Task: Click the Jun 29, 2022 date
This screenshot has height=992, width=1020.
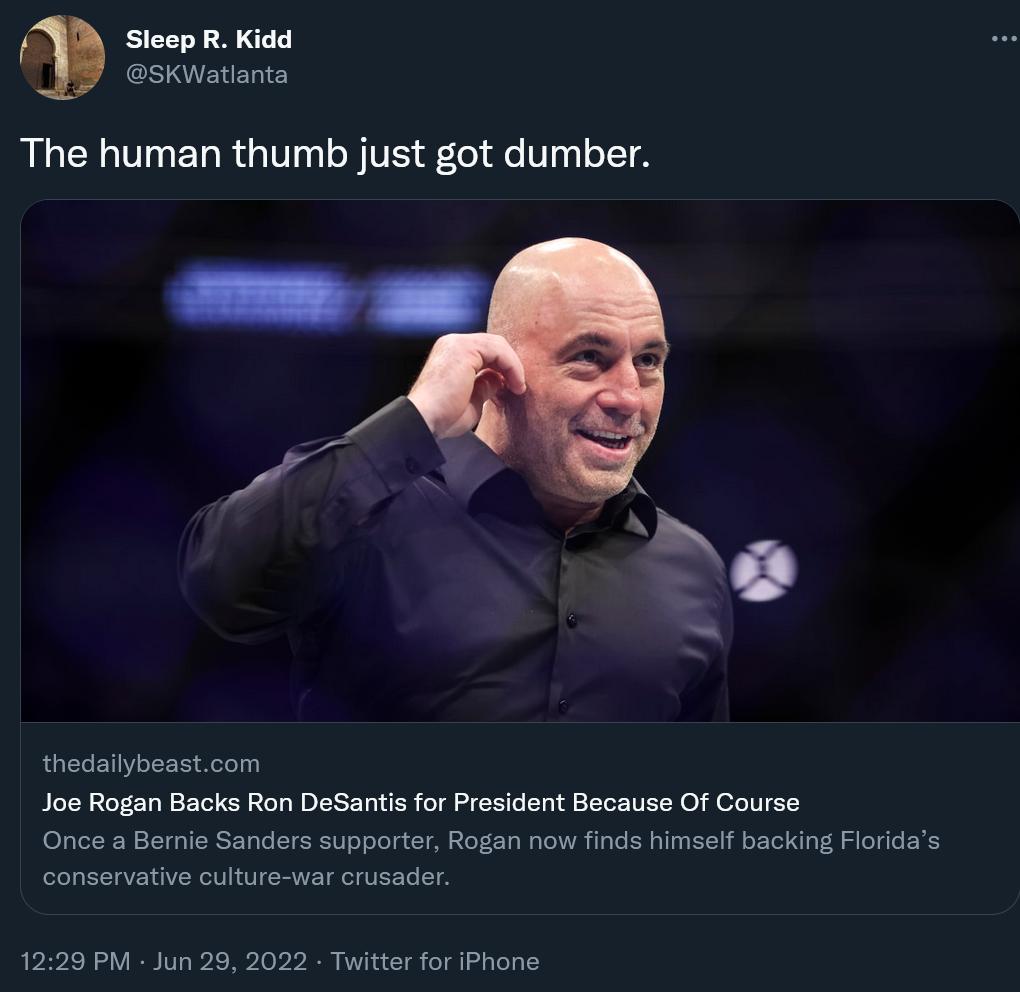Action: [229, 961]
